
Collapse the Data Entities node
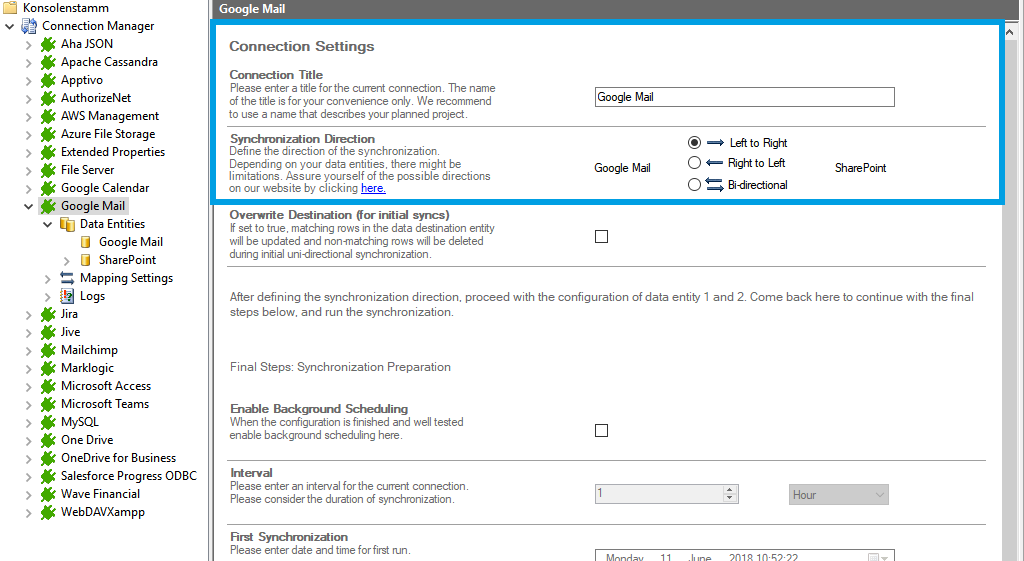[x=48, y=224]
